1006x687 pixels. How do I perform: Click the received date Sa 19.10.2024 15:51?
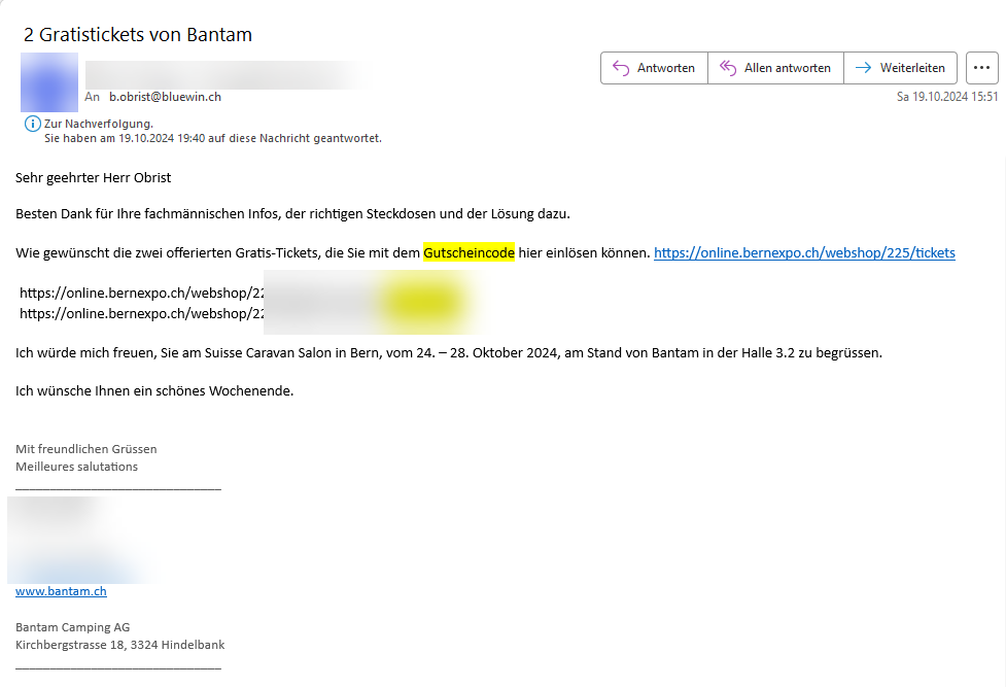tap(947, 97)
